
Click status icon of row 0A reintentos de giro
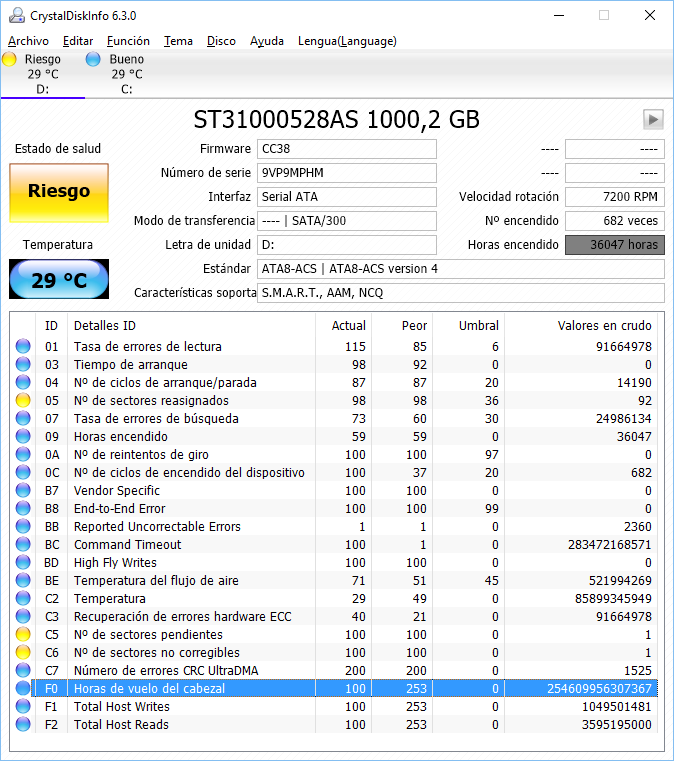pyautogui.click(x=23, y=454)
